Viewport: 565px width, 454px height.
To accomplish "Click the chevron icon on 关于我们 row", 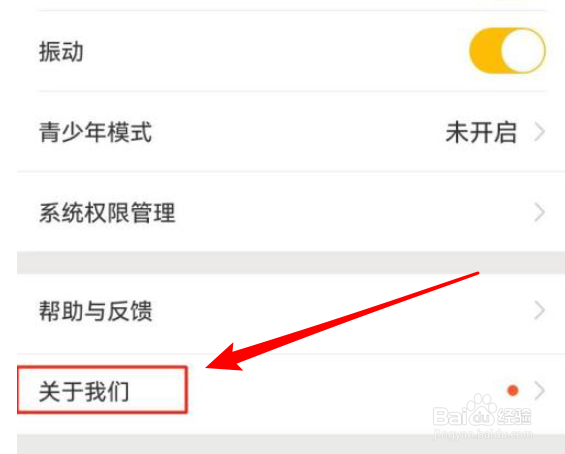I will pos(539,391).
